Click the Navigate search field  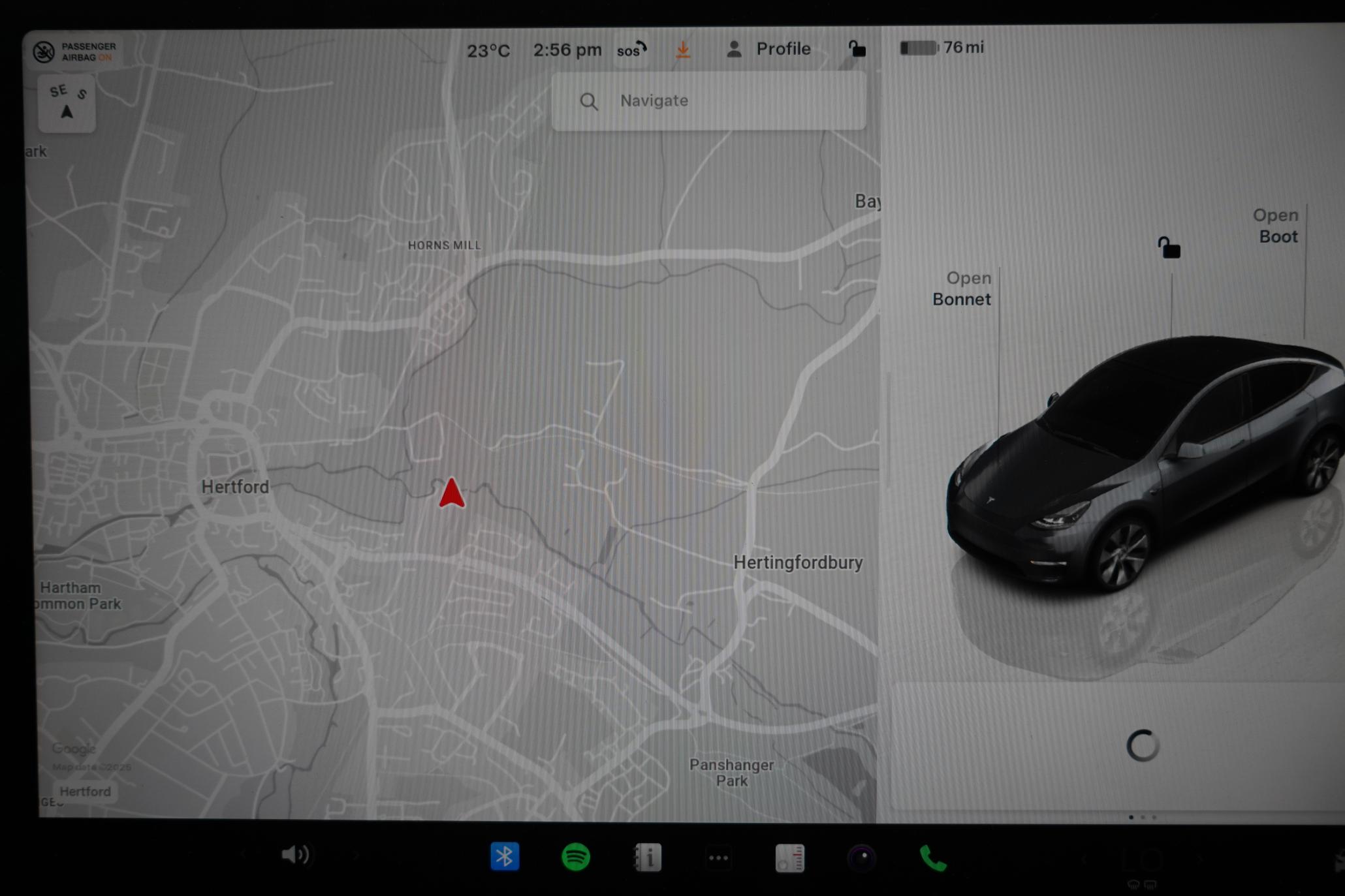click(x=709, y=100)
